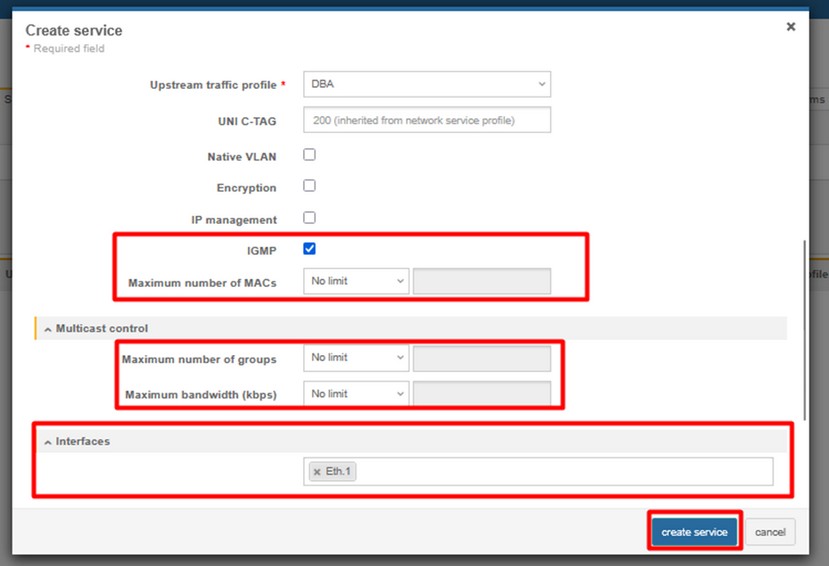Click the Maximum number of groups value field
Screen dimensions: 829x566
coord(482,358)
